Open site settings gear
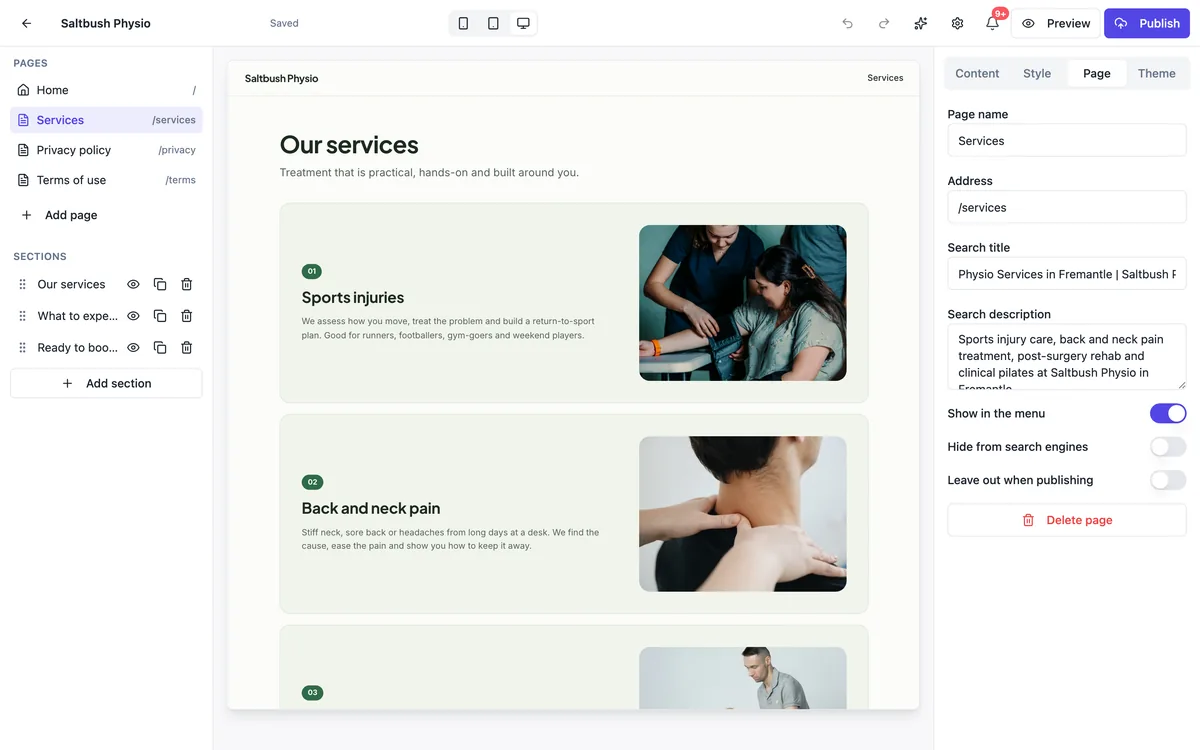This screenshot has width=1200, height=750. 957,23
